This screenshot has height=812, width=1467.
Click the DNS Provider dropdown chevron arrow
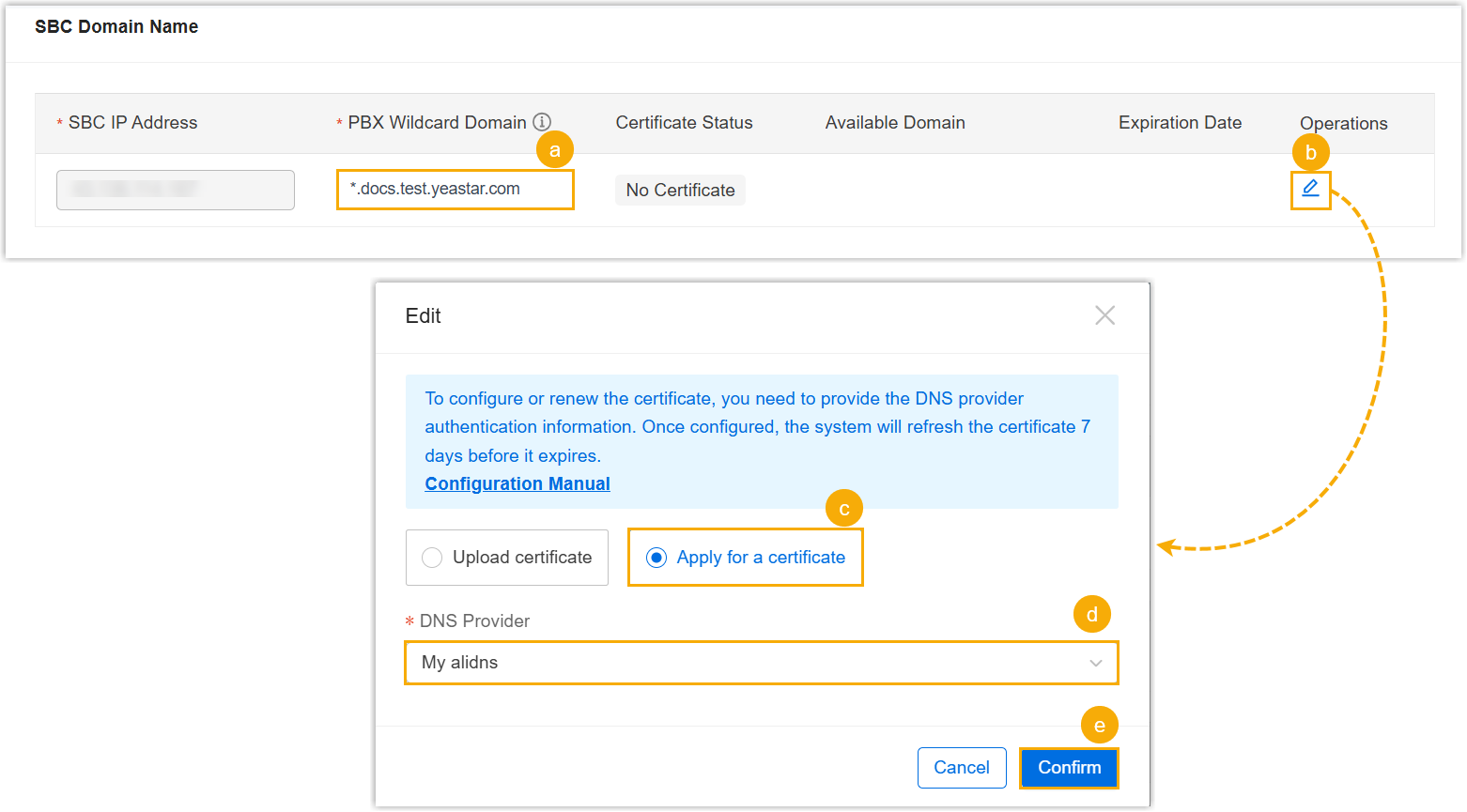click(x=1095, y=663)
